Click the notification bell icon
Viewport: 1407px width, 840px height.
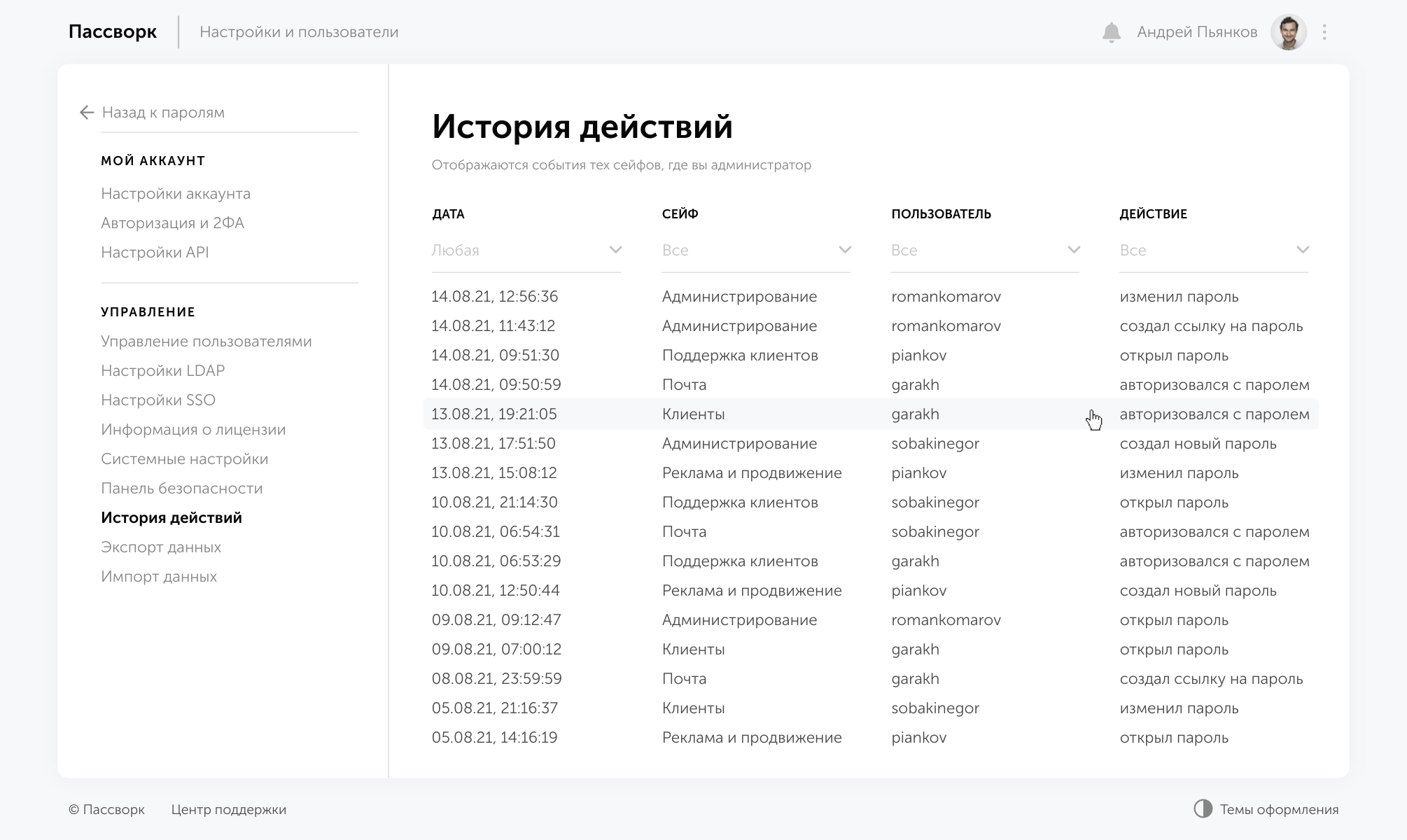point(1111,33)
